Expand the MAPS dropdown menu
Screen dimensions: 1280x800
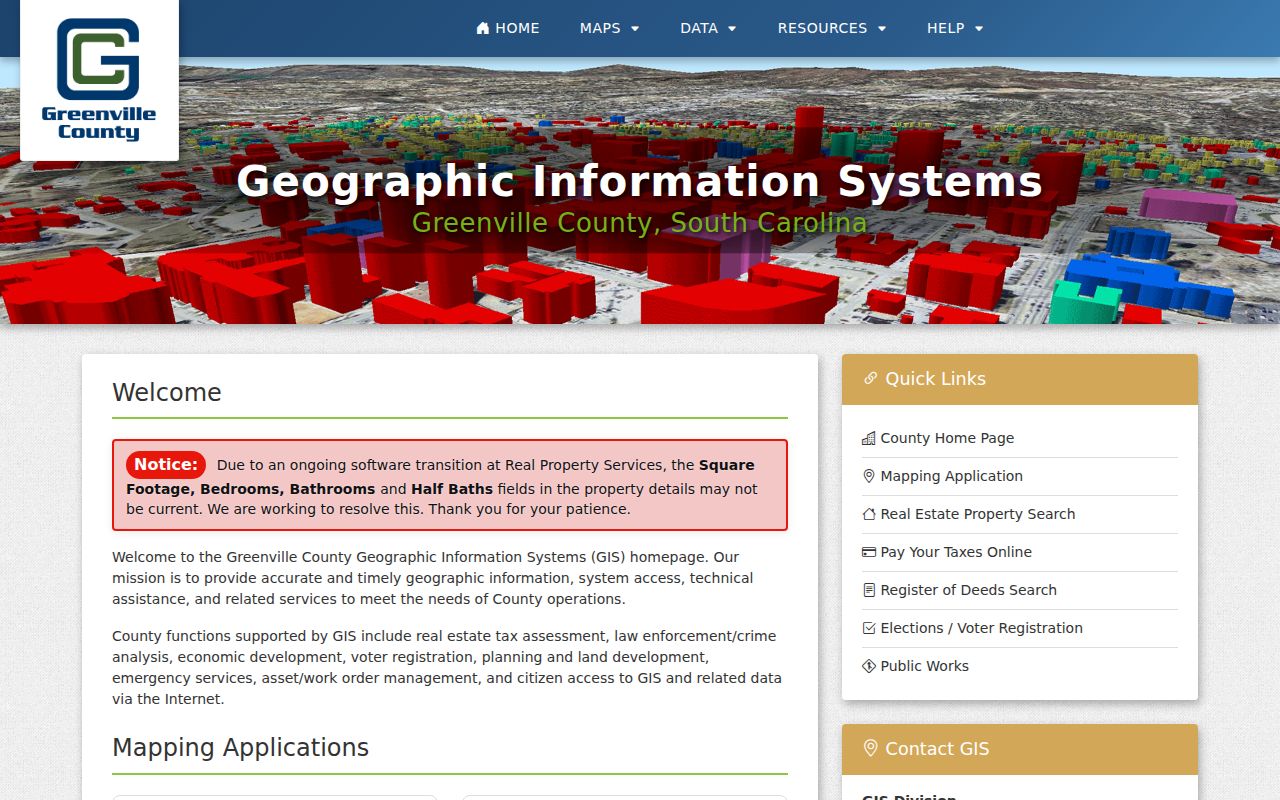(610, 28)
